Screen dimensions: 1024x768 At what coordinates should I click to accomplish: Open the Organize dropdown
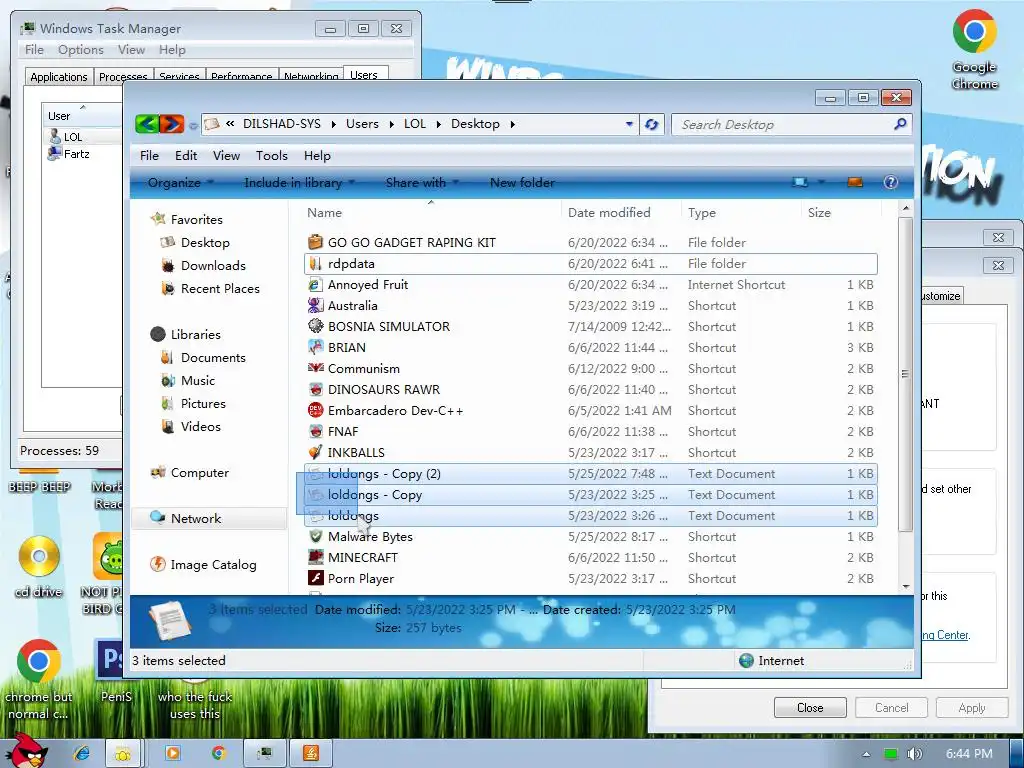(x=180, y=182)
